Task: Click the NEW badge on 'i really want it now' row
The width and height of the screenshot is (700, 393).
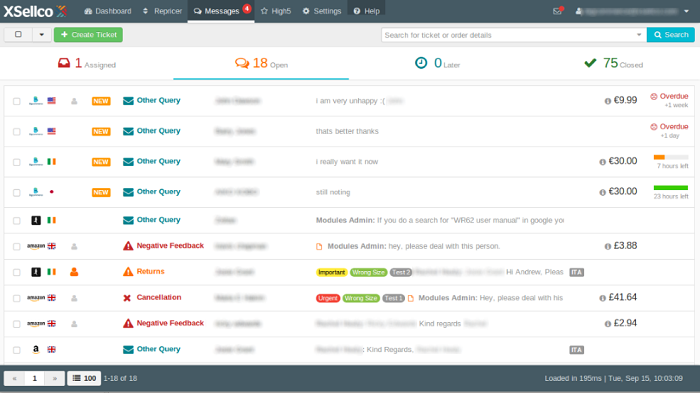Action: coord(101,162)
